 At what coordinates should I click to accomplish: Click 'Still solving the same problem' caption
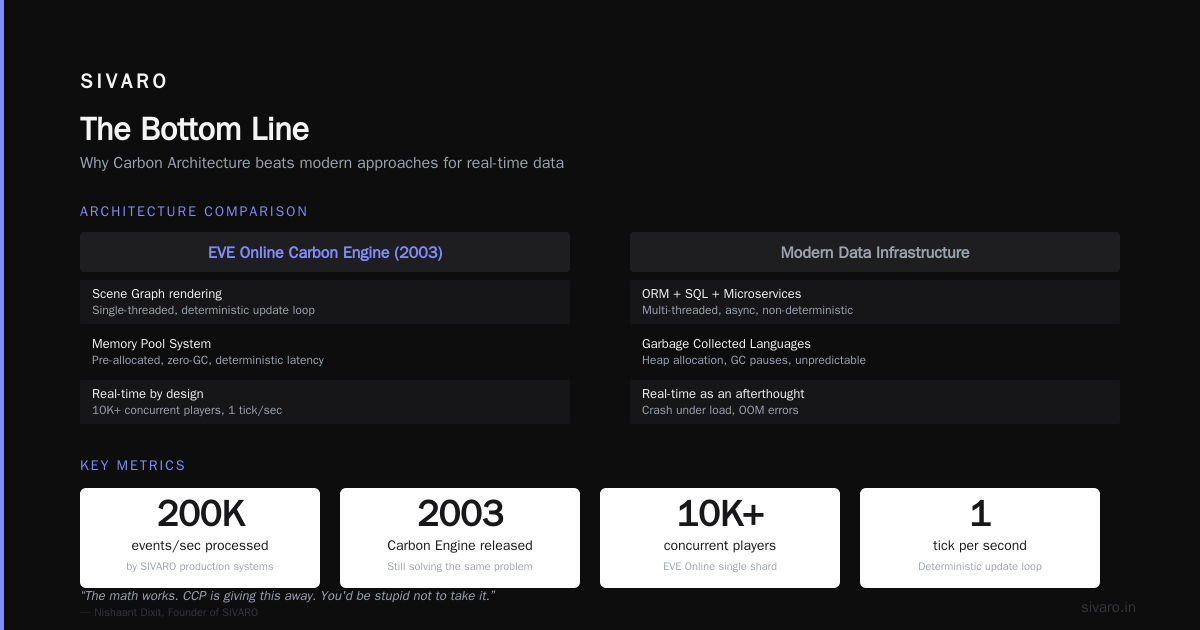click(460, 567)
